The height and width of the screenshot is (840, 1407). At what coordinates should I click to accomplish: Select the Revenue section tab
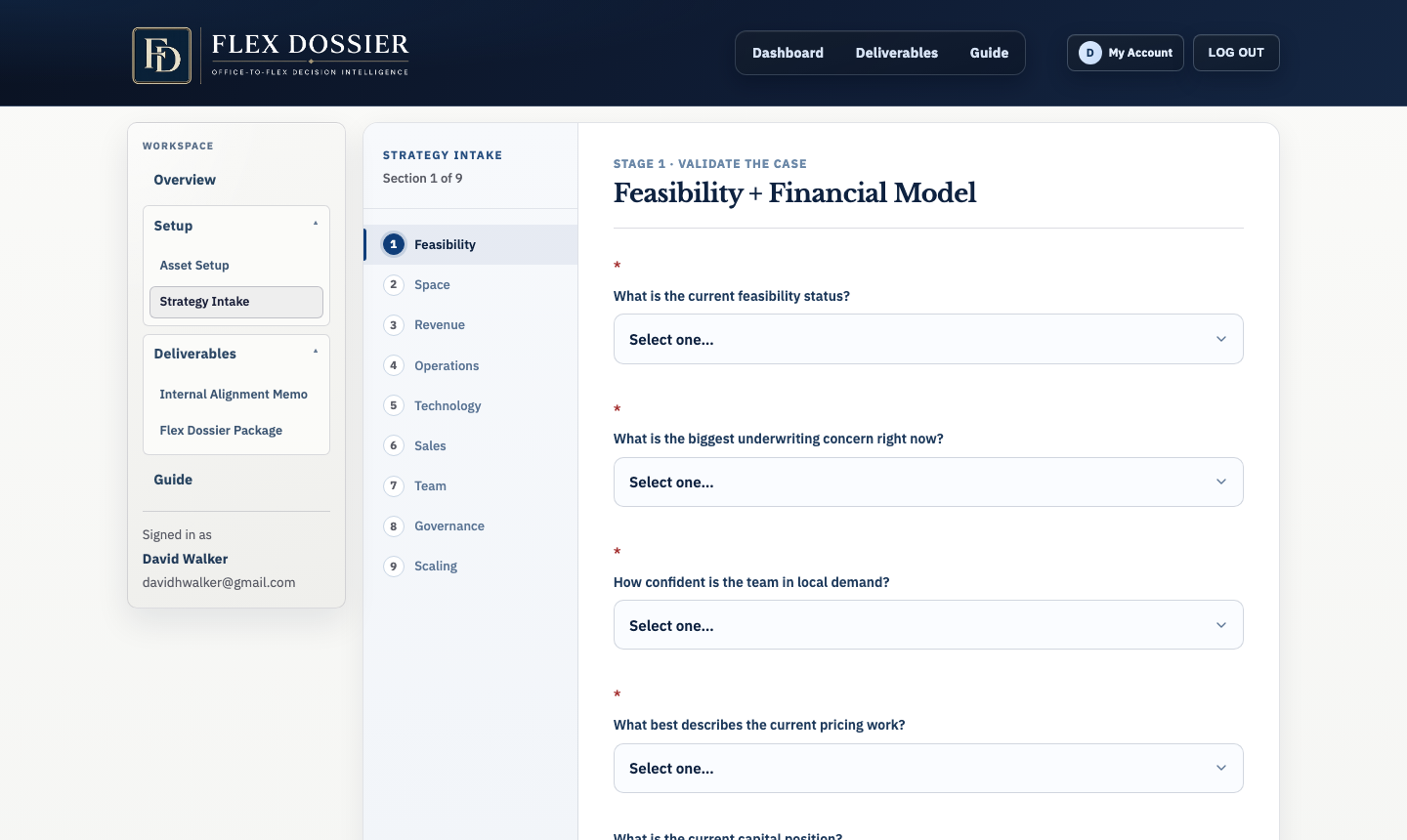[x=471, y=325]
